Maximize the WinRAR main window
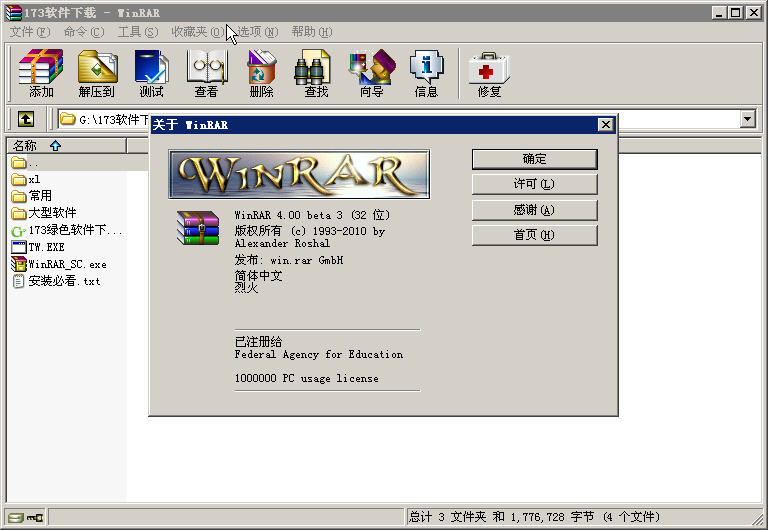Viewport: 768px width, 530px height. (x=735, y=13)
